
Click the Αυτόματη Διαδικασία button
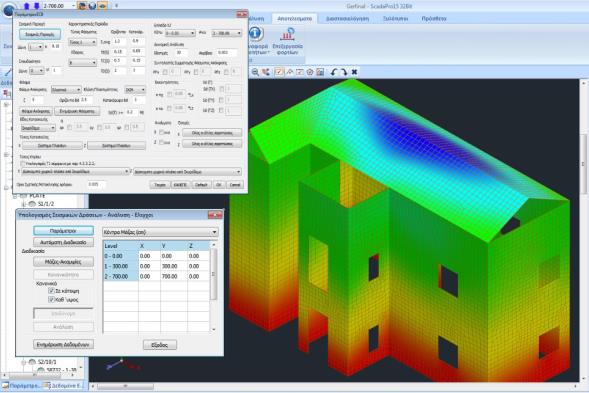coord(63,242)
